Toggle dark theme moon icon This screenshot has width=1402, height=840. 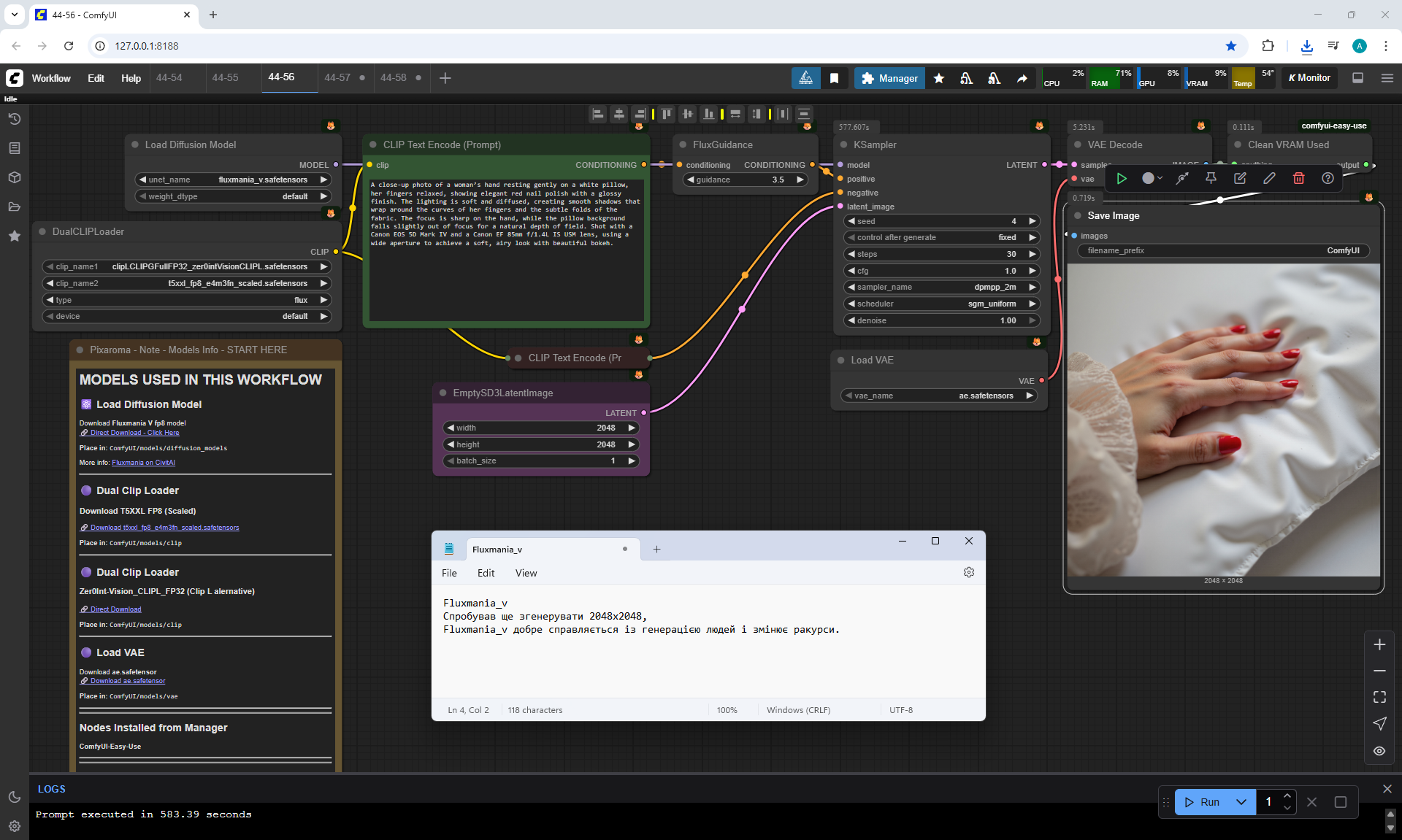pyautogui.click(x=14, y=797)
